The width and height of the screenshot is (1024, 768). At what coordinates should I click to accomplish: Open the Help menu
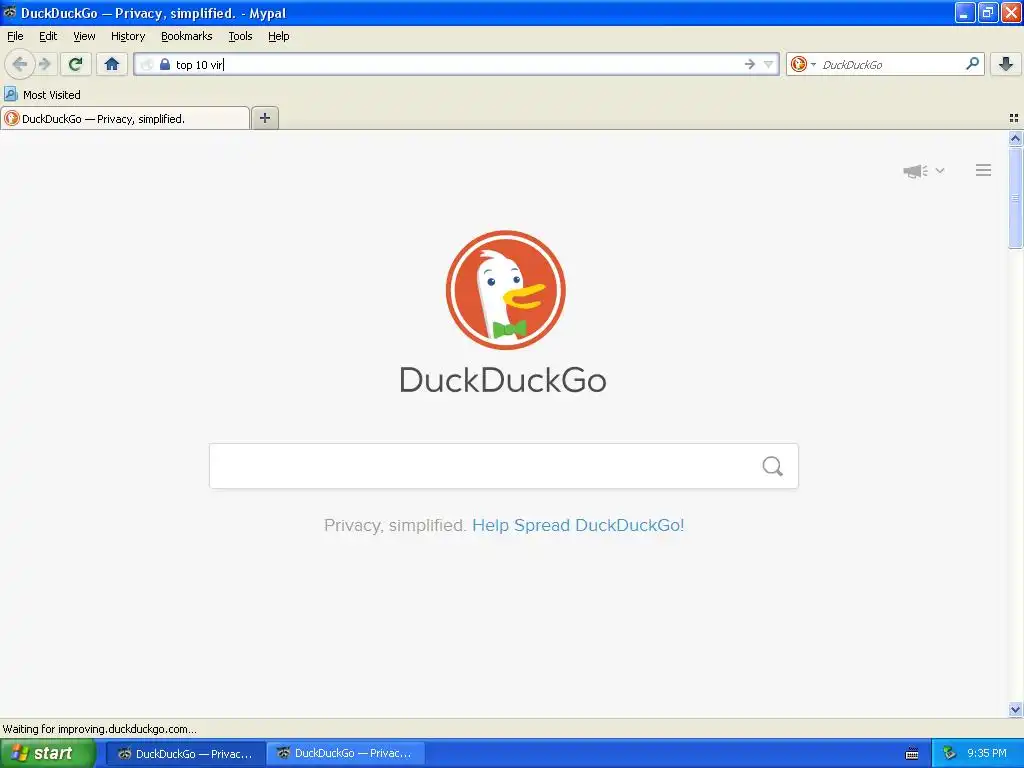pos(279,36)
